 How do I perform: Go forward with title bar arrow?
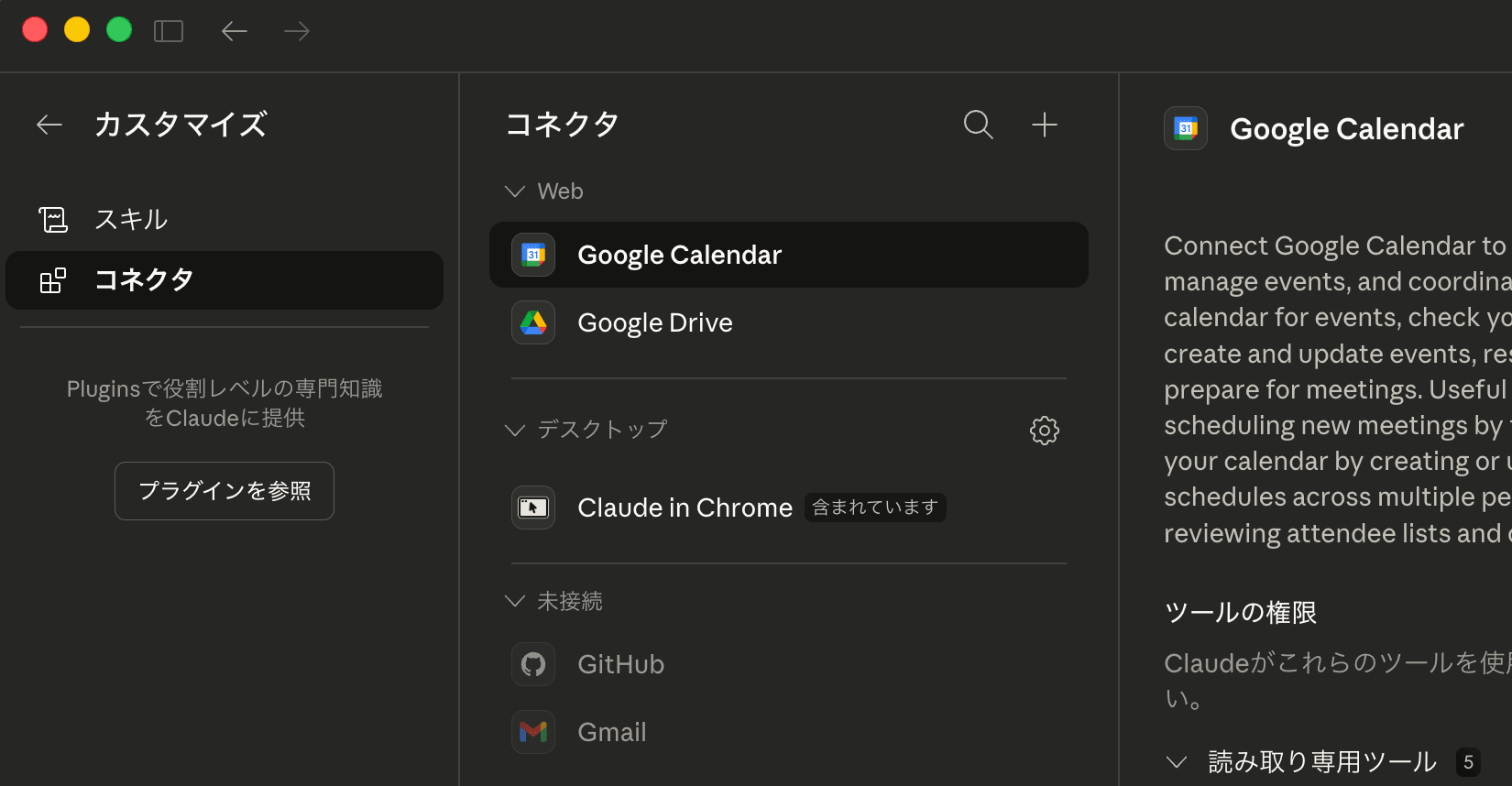(x=297, y=31)
